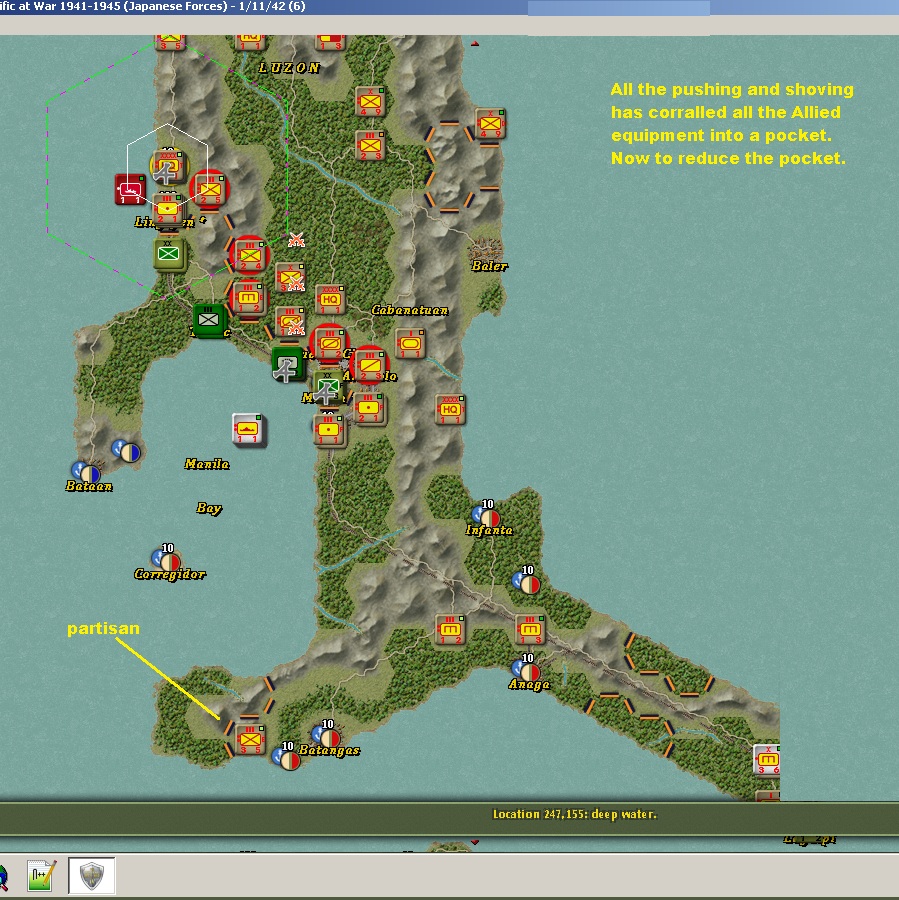Select the red naval counter off Lingayen
Viewport: 899px width, 900px height.
130,189
